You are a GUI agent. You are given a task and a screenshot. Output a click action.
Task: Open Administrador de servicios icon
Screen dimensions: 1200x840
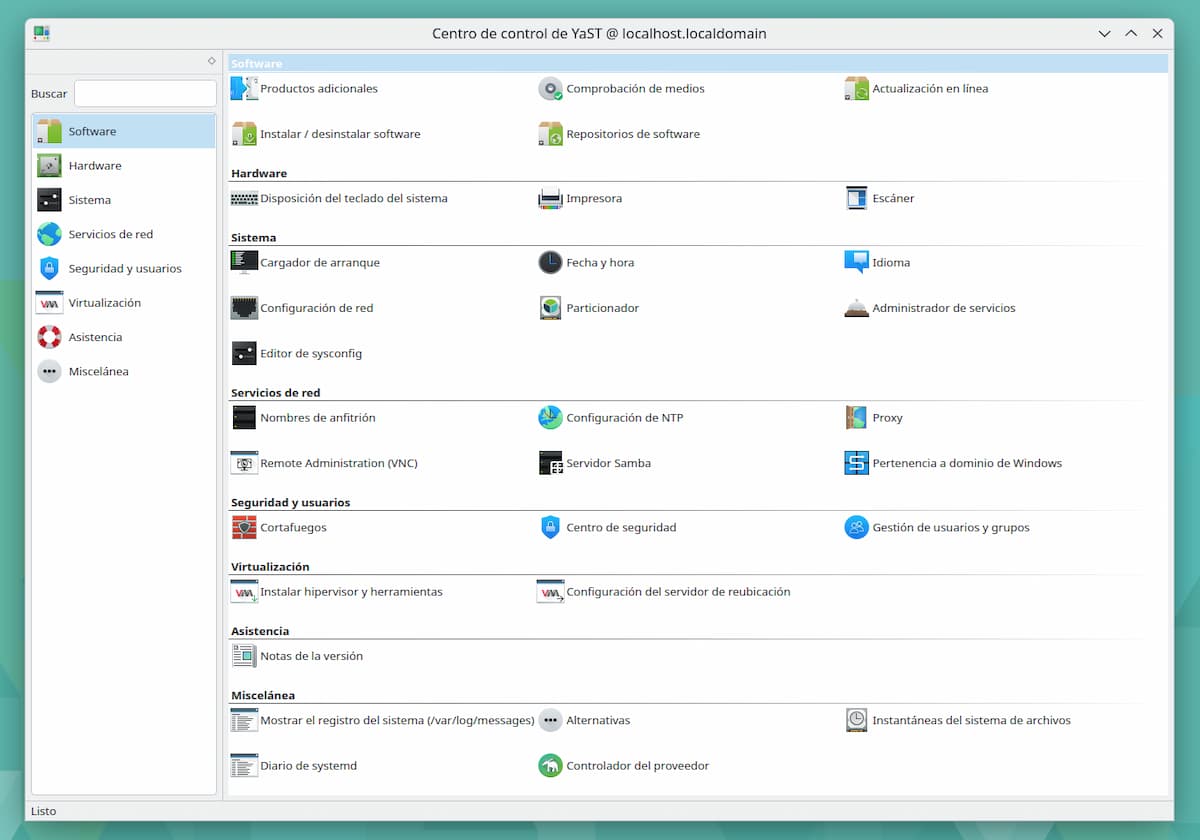coord(856,308)
